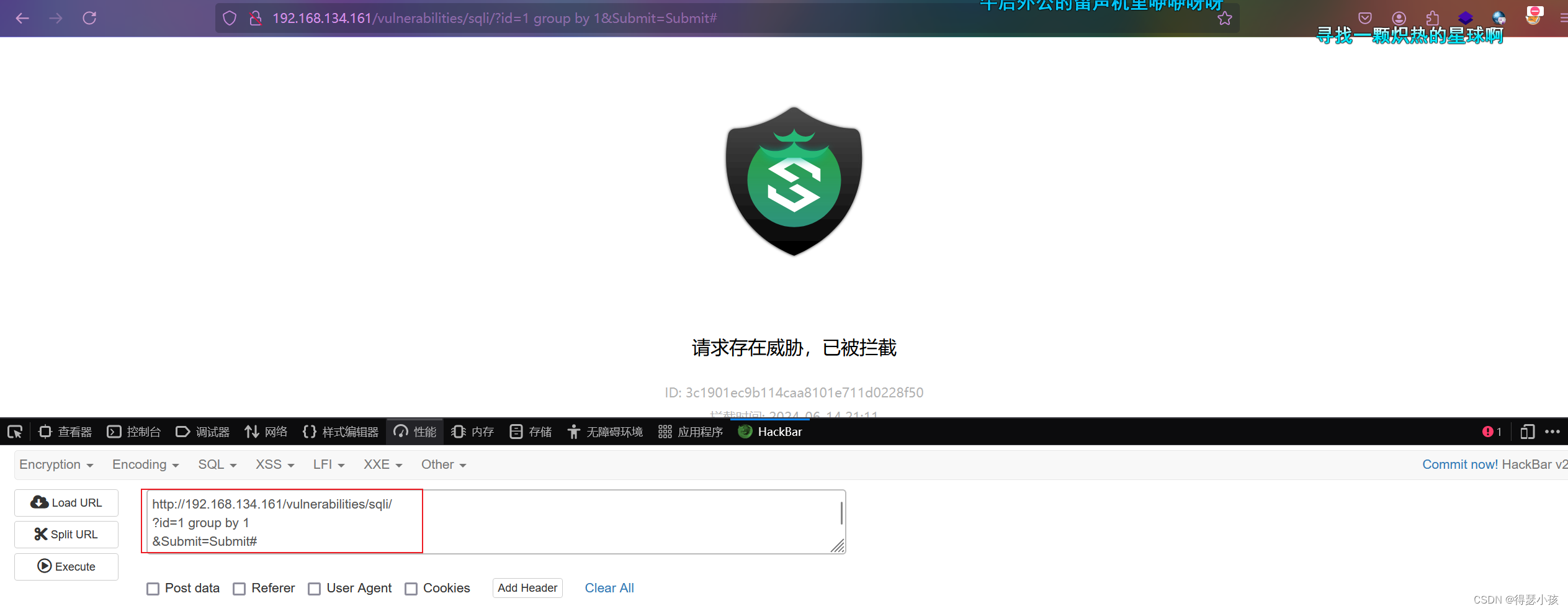Screen dimensions: 1568x611
Task: Show insecure connection lock info
Action: point(255,18)
